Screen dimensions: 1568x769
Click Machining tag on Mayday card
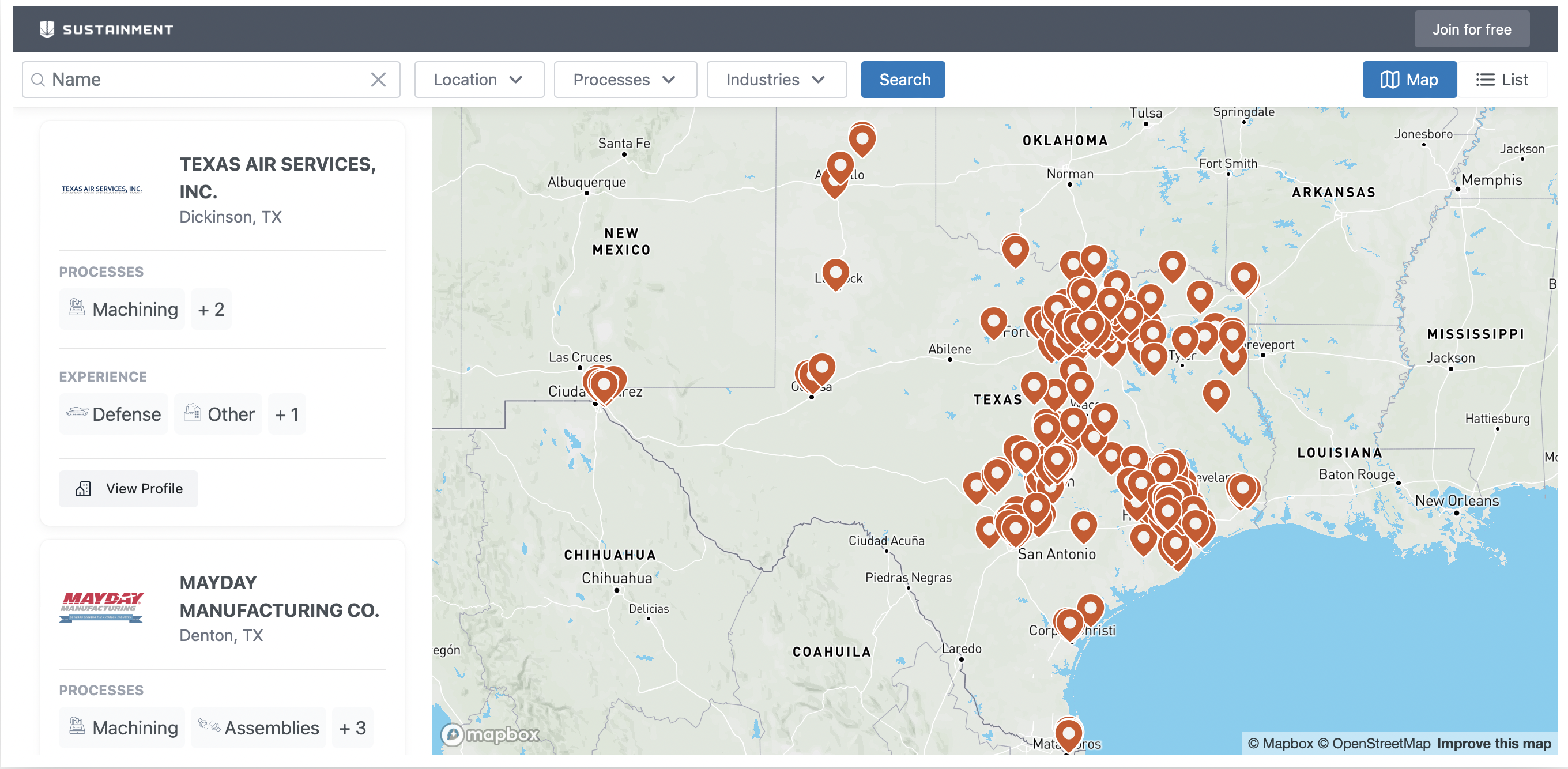[122, 727]
